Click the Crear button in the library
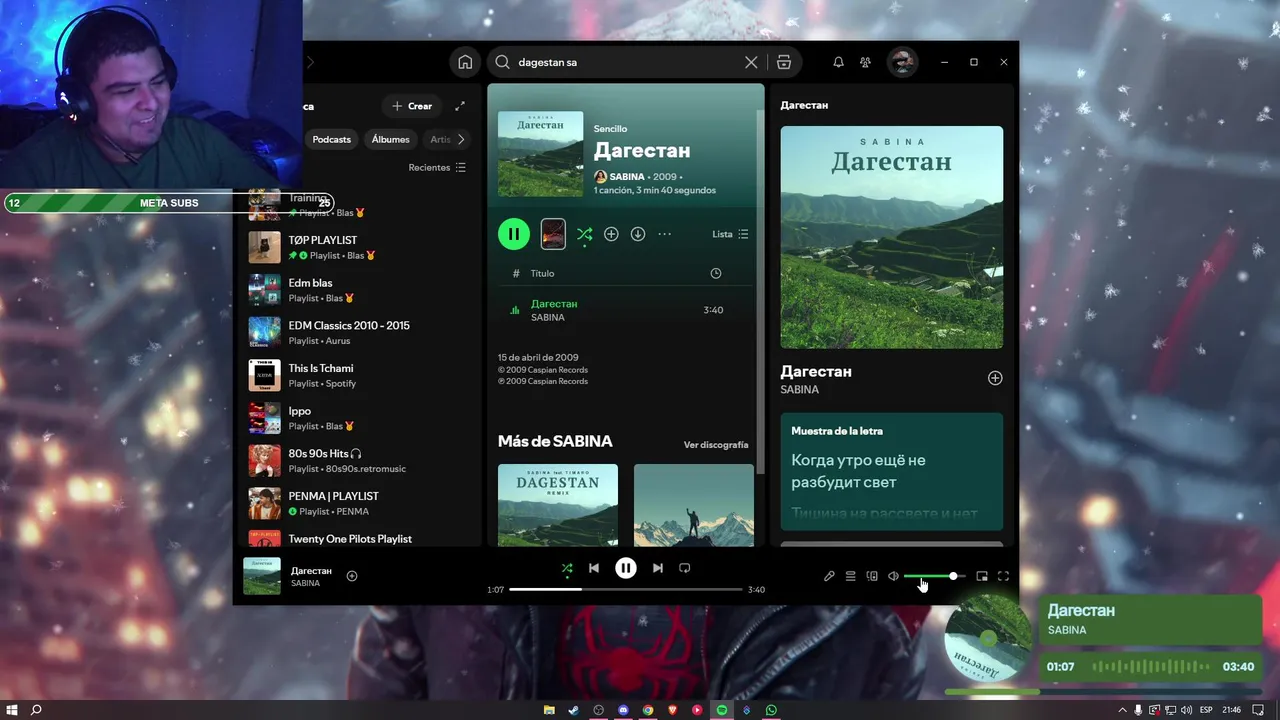 click(412, 106)
